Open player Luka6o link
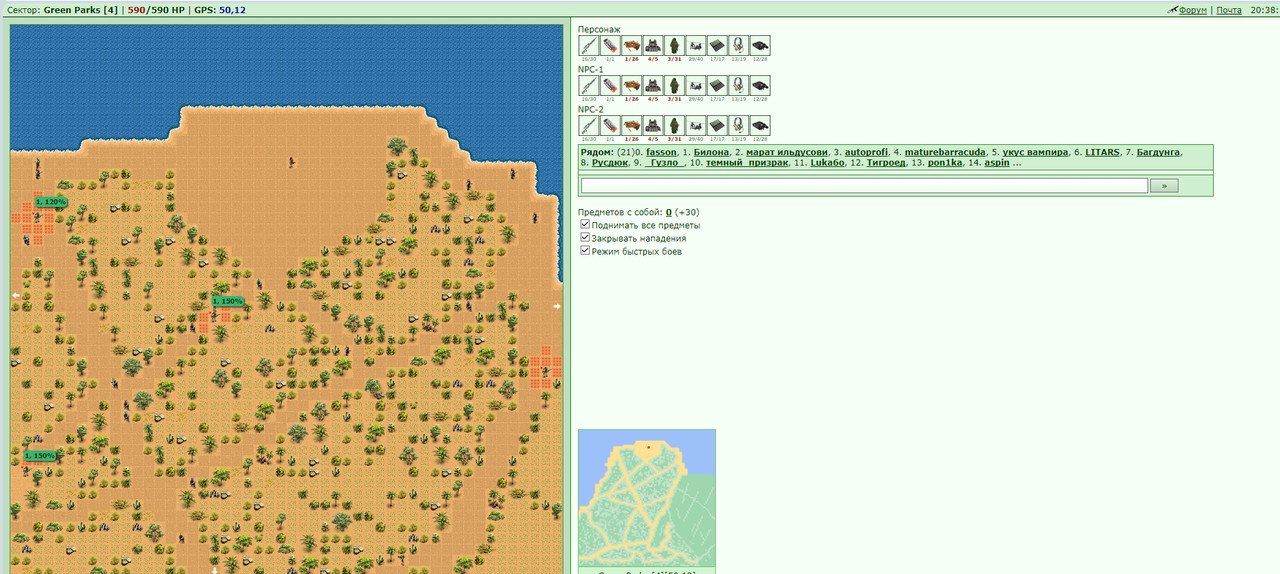Image resolution: width=1280 pixels, height=574 pixels. coord(828,162)
